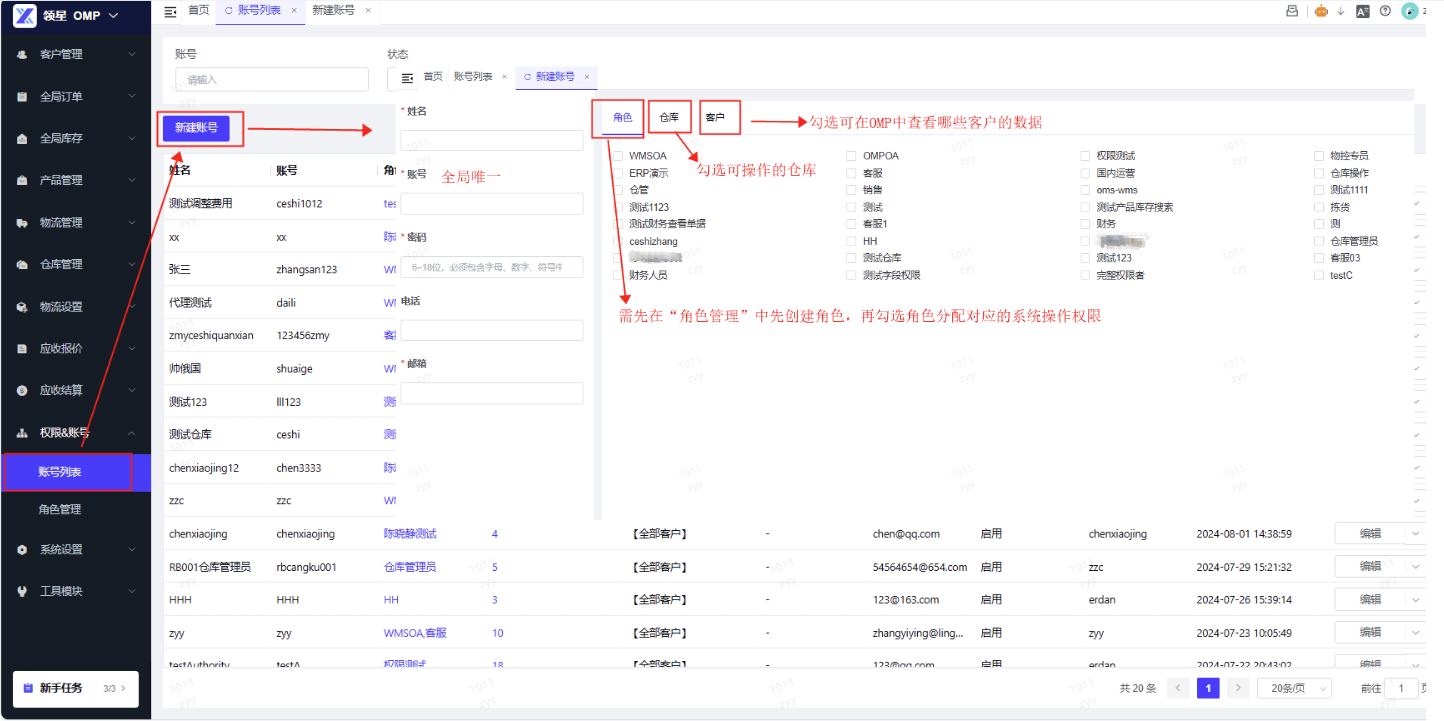This screenshot has width=1444, height=721.
Task: Click the language translate icon
Action: click(x=1362, y=11)
